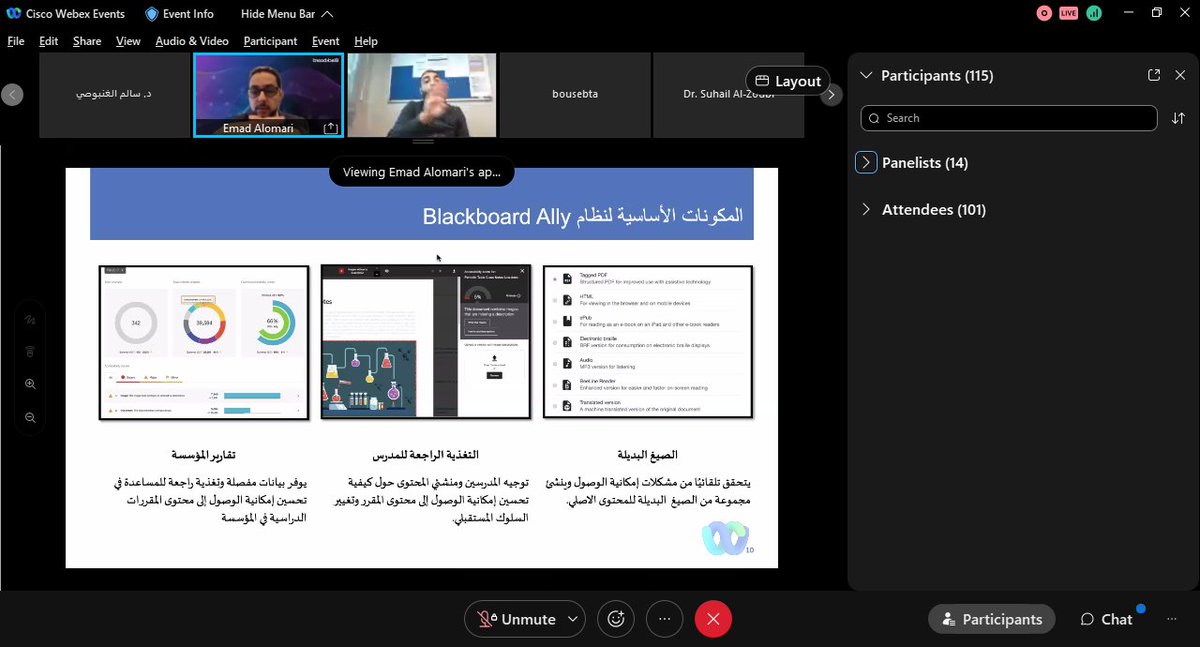The width and height of the screenshot is (1200, 647).
Task: Click the participant Search field
Action: pyautogui.click(x=1009, y=118)
